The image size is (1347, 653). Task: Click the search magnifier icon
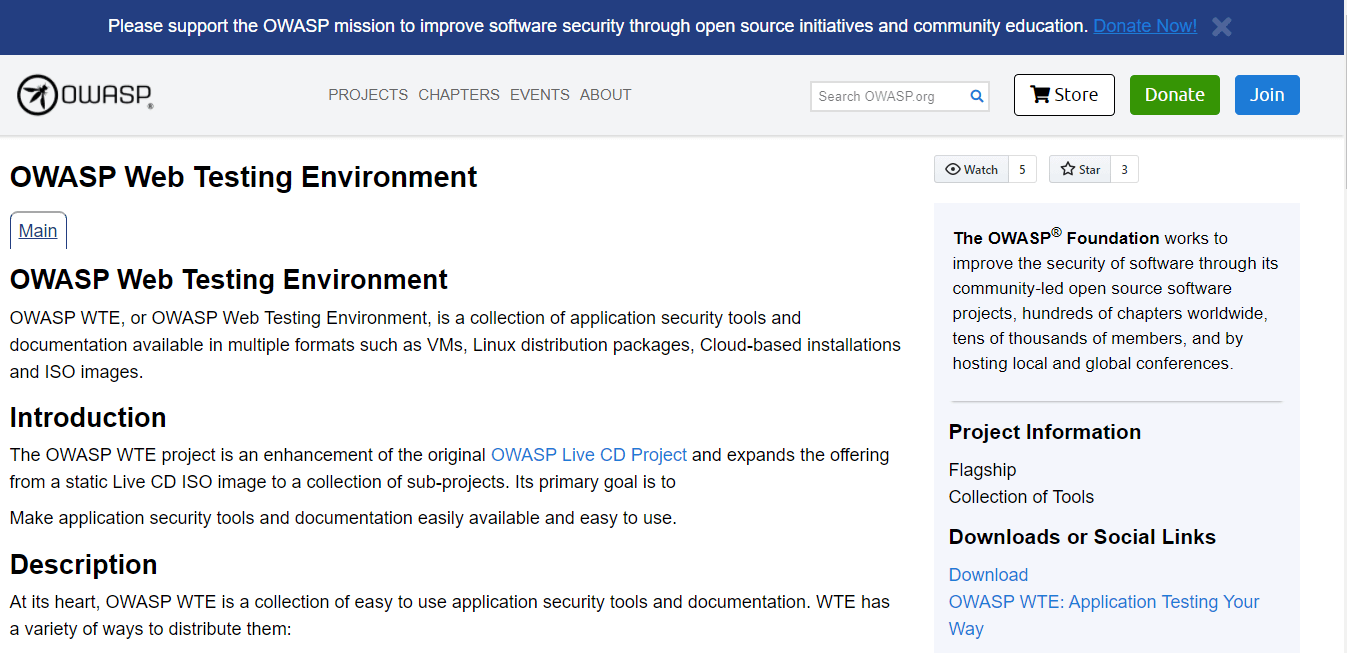pos(977,97)
